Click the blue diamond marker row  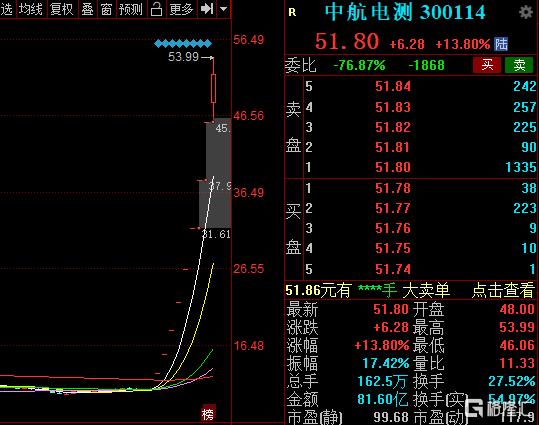point(183,44)
